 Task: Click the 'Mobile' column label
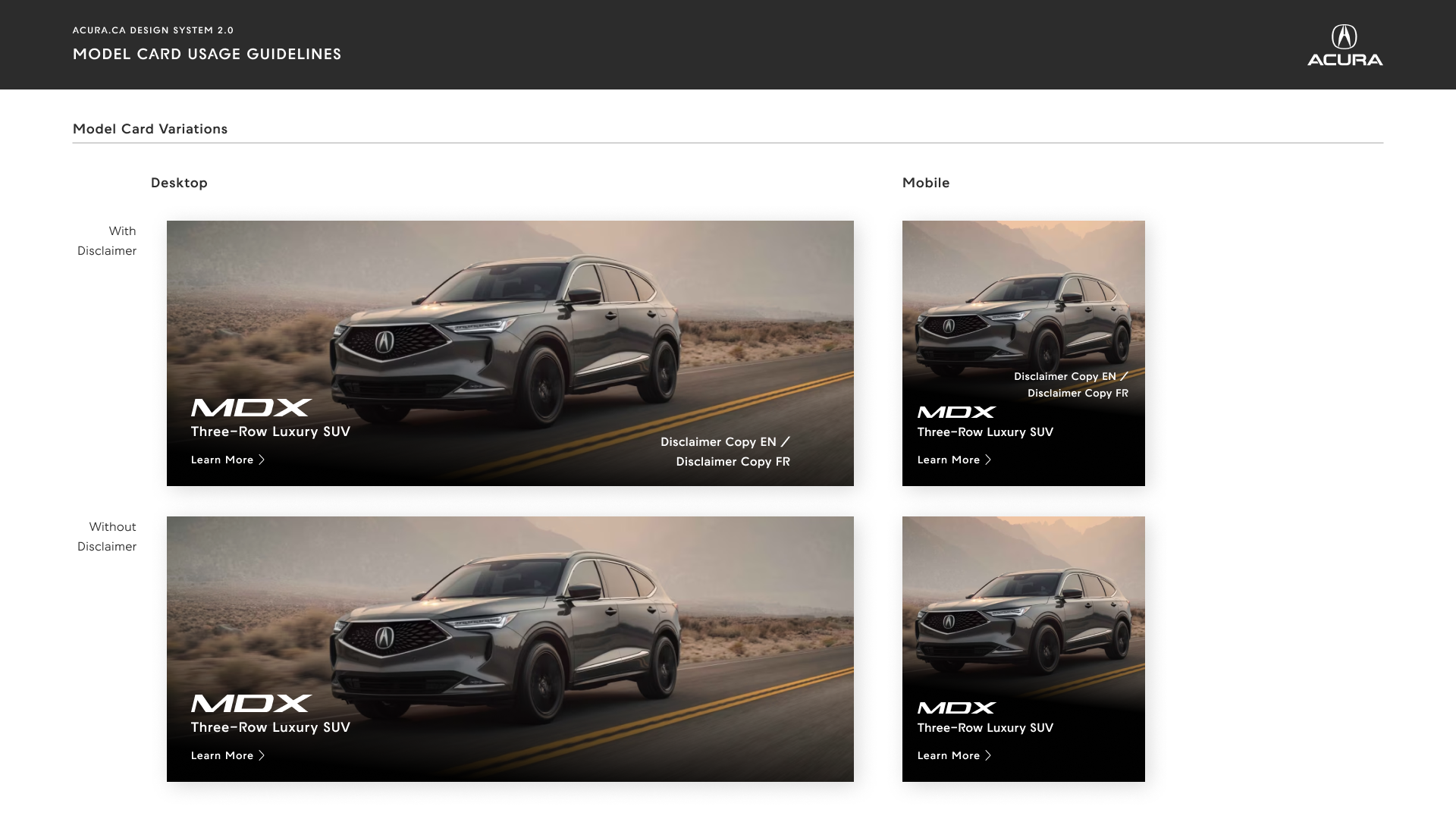926,183
